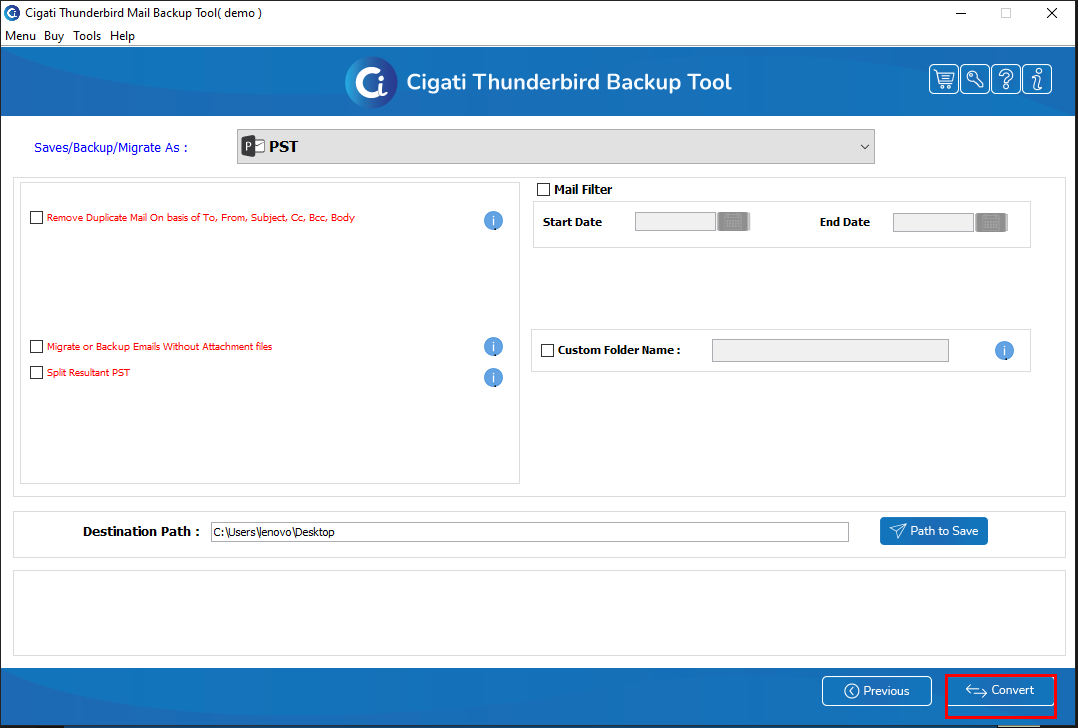Open the Start Date calendar picker

coord(733,221)
